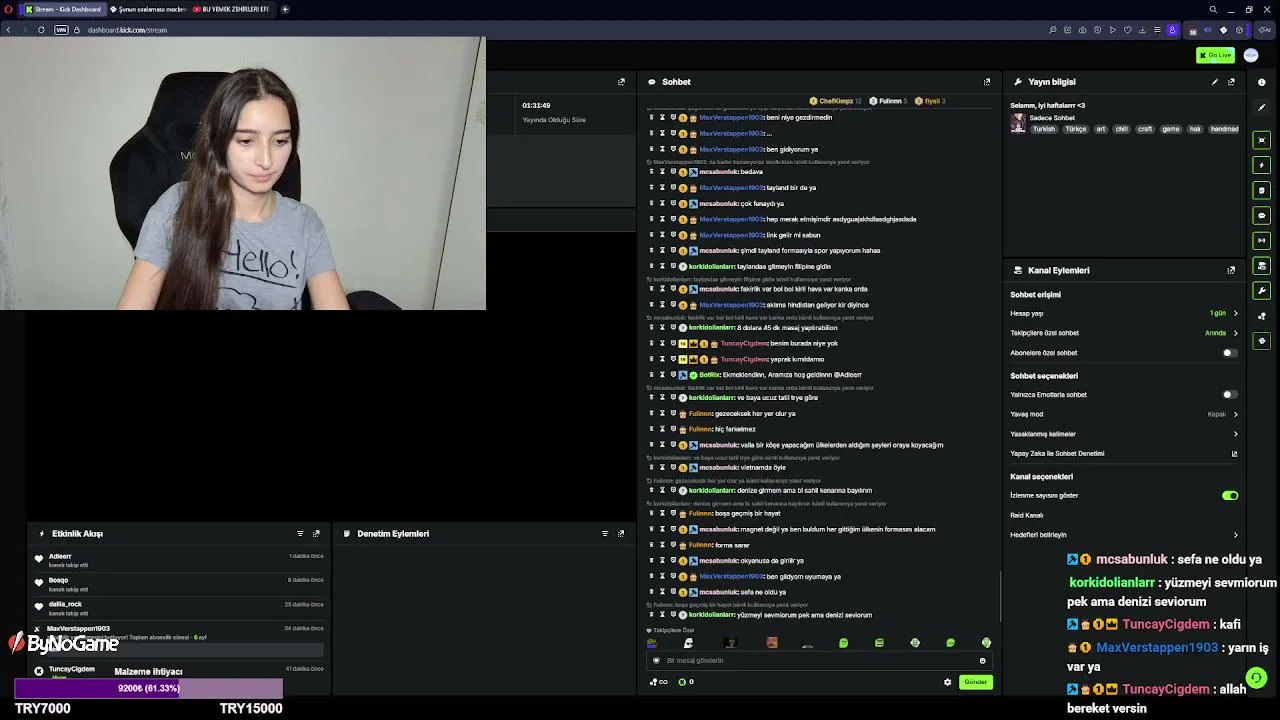Pop out the Denetim Eylemleri panel

point(621,534)
